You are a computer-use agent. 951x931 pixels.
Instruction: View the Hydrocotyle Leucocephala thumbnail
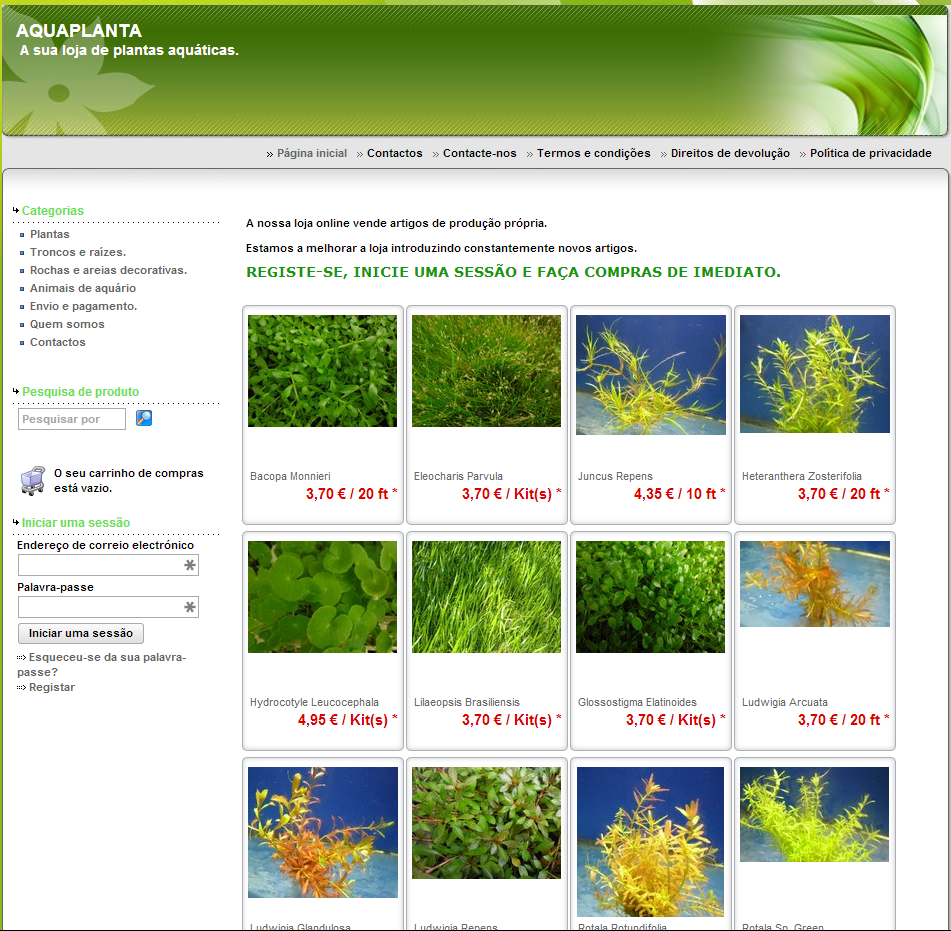click(322, 597)
